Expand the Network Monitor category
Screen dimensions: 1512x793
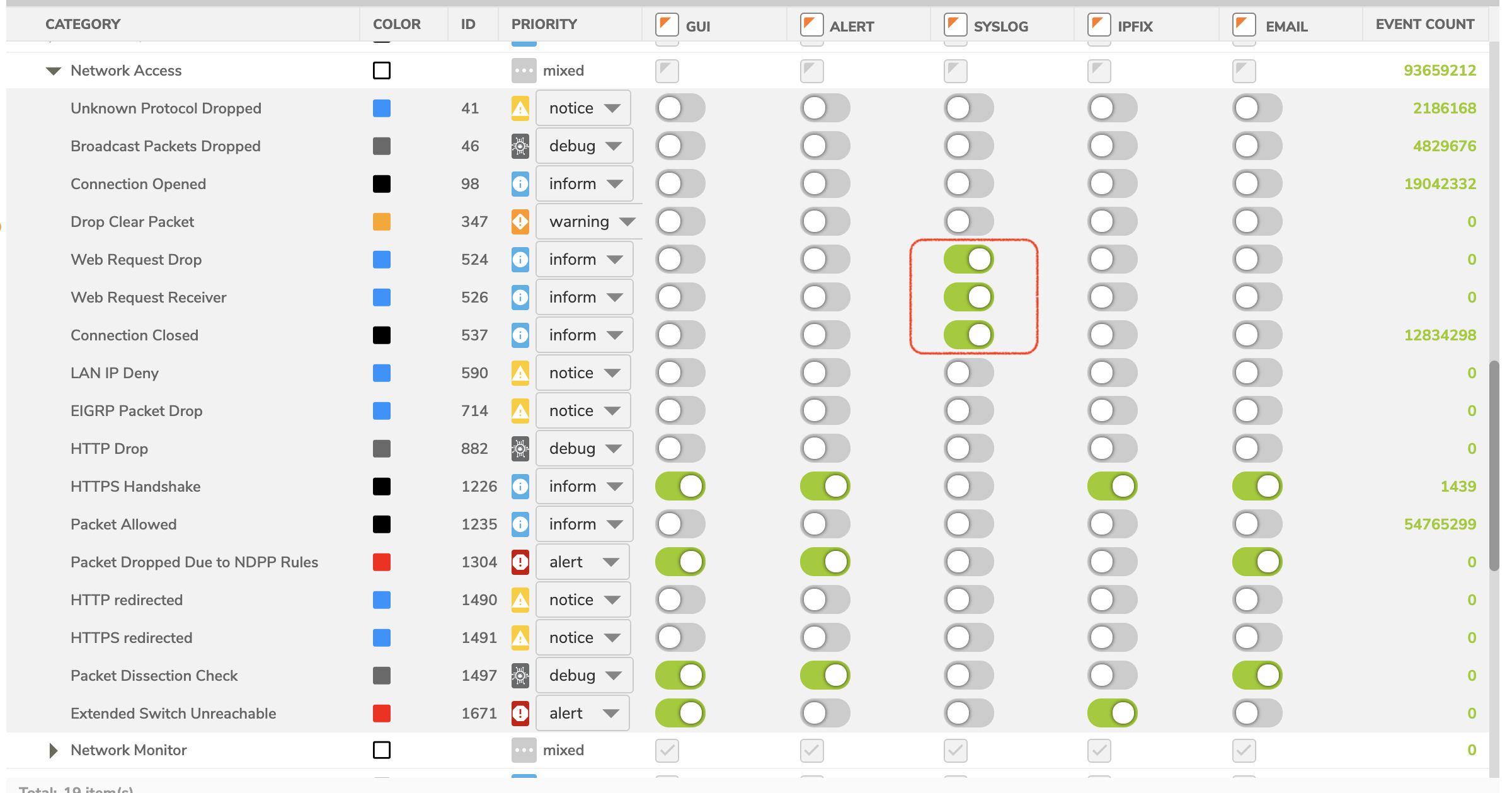tap(54, 750)
